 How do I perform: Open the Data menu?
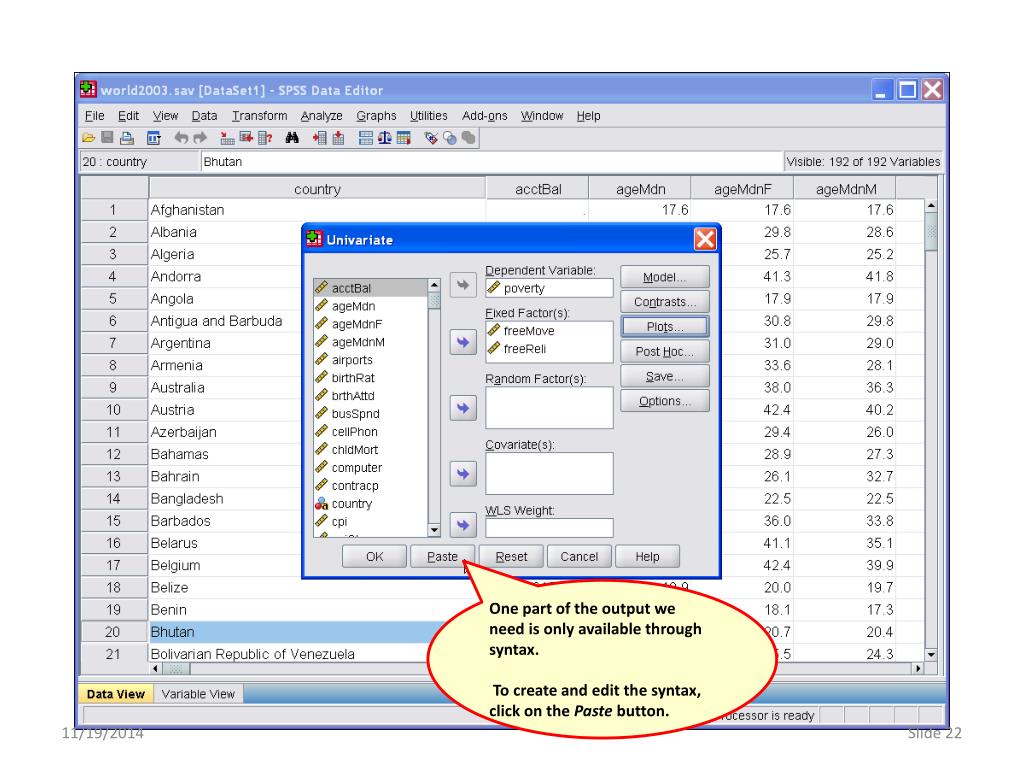[x=204, y=116]
